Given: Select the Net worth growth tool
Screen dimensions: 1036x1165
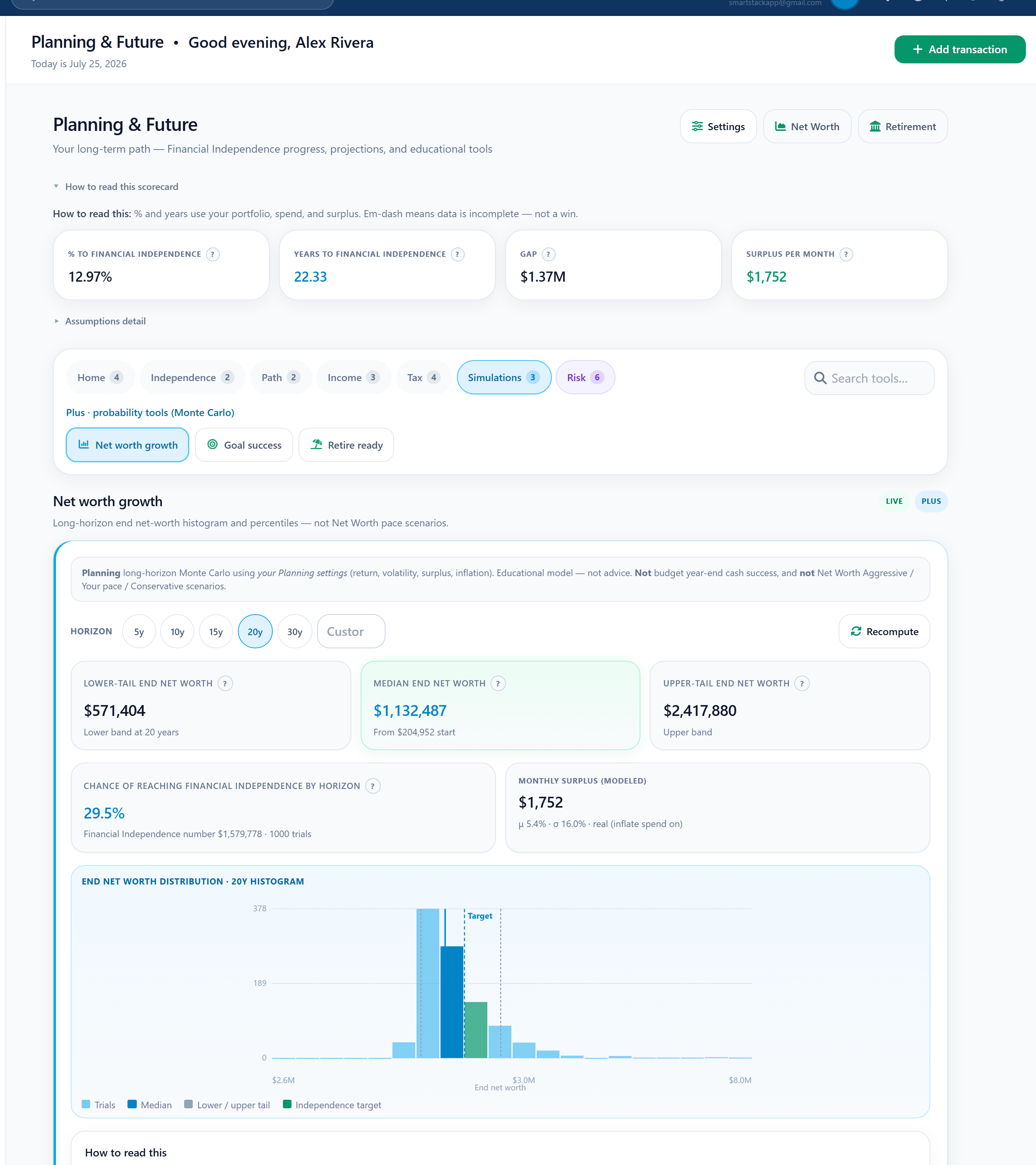Looking at the screenshot, I should [x=128, y=444].
